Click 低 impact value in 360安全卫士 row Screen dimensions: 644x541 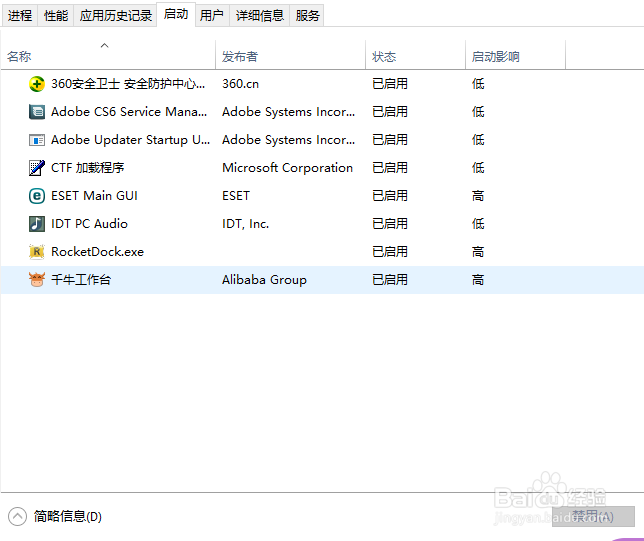pyautogui.click(x=478, y=84)
